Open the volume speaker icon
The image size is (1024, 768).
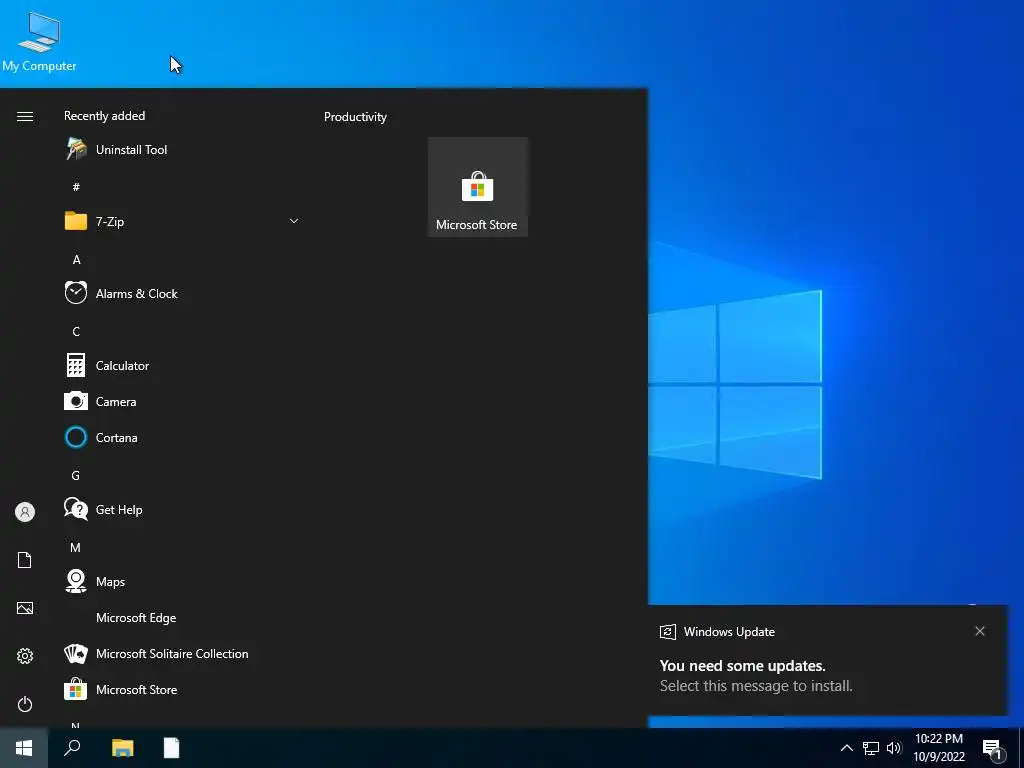895,748
